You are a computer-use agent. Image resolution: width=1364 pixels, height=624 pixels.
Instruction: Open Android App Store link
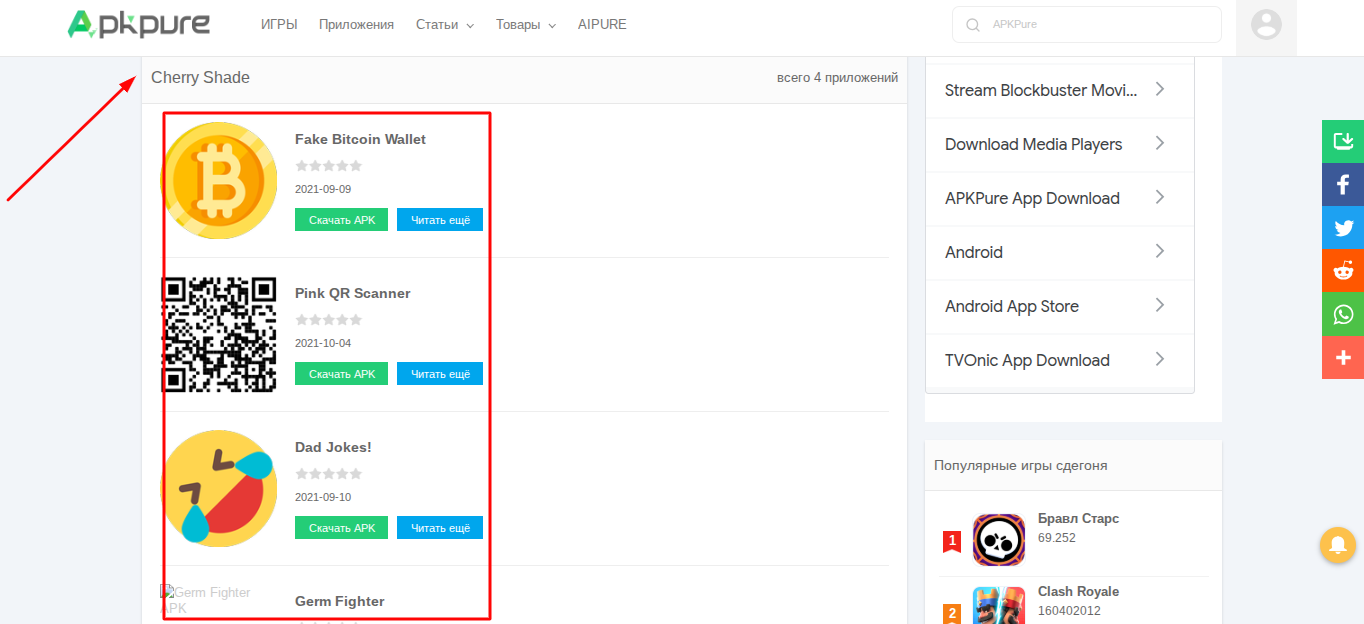pyautogui.click(x=1012, y=306)
